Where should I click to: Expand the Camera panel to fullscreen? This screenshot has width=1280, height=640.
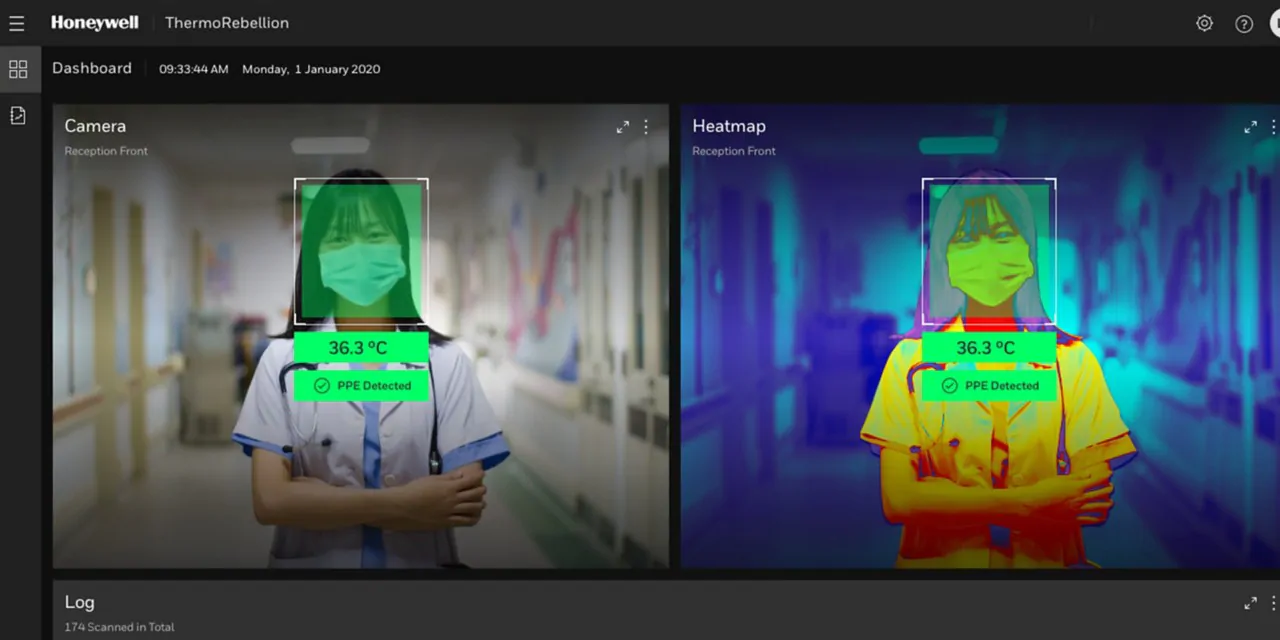pyautogui.click(x=623, y=127)
